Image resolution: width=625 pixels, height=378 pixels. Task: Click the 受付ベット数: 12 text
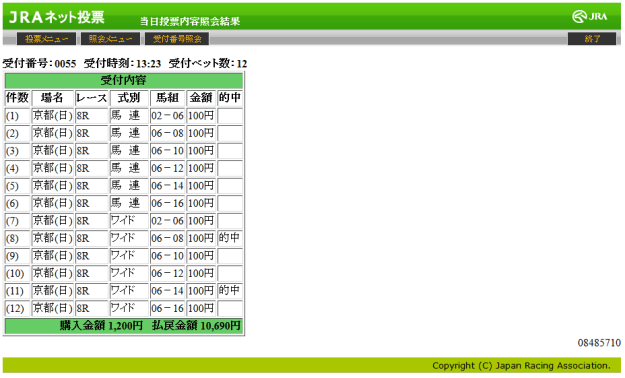coord(208,63)
